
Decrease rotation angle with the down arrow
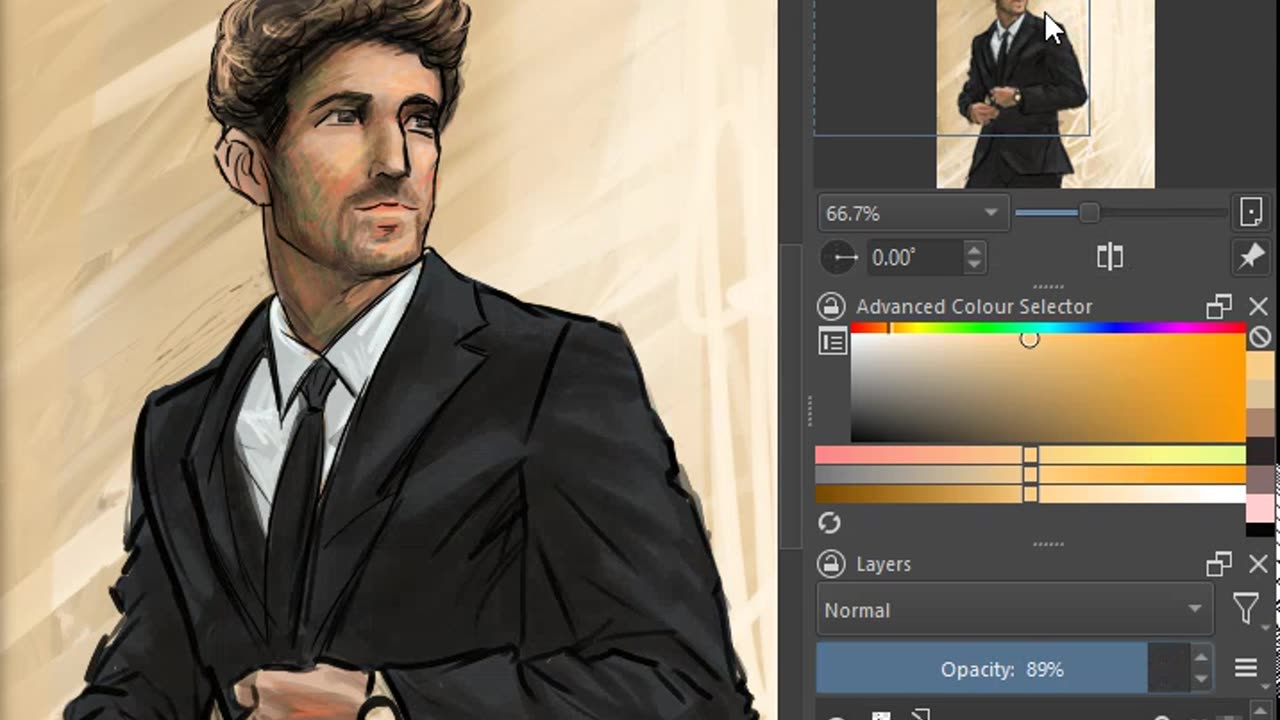click(974, 267)
